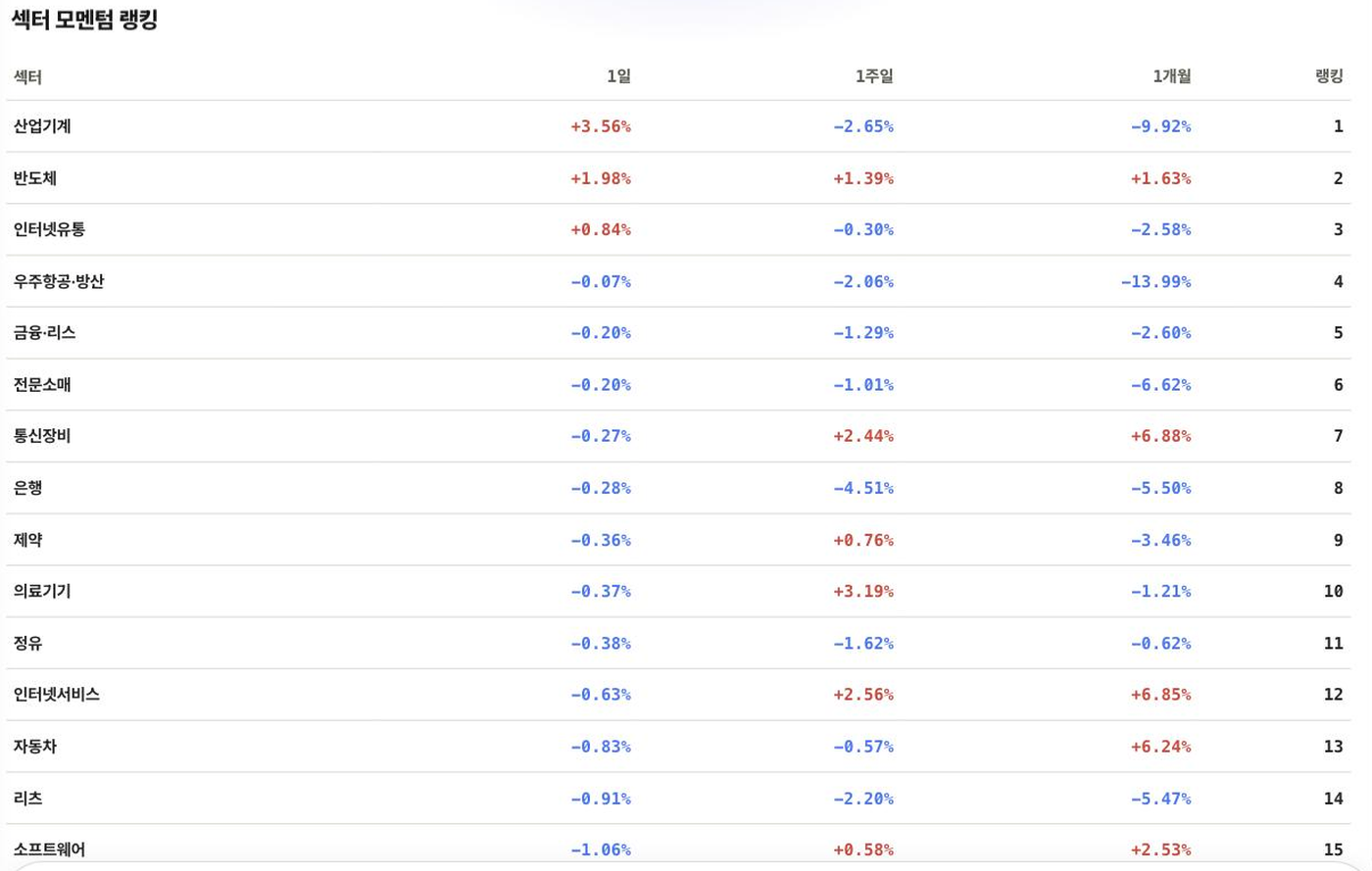Click the +2.44% value for 통신장비
Image resolution: width=1372 pixels, height=871 pixels.
pyautogui.click(x=863, y=436)
